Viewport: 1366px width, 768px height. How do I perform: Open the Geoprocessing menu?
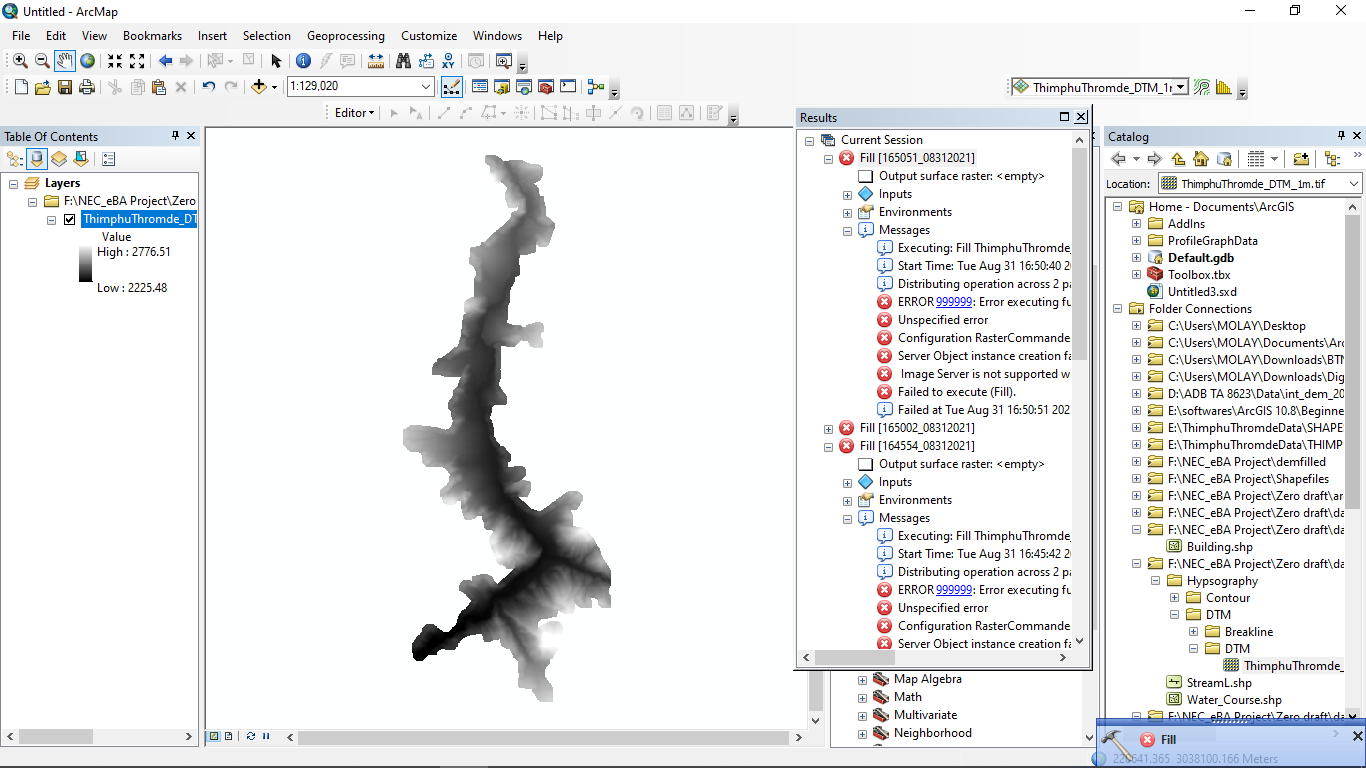[345, 35]
